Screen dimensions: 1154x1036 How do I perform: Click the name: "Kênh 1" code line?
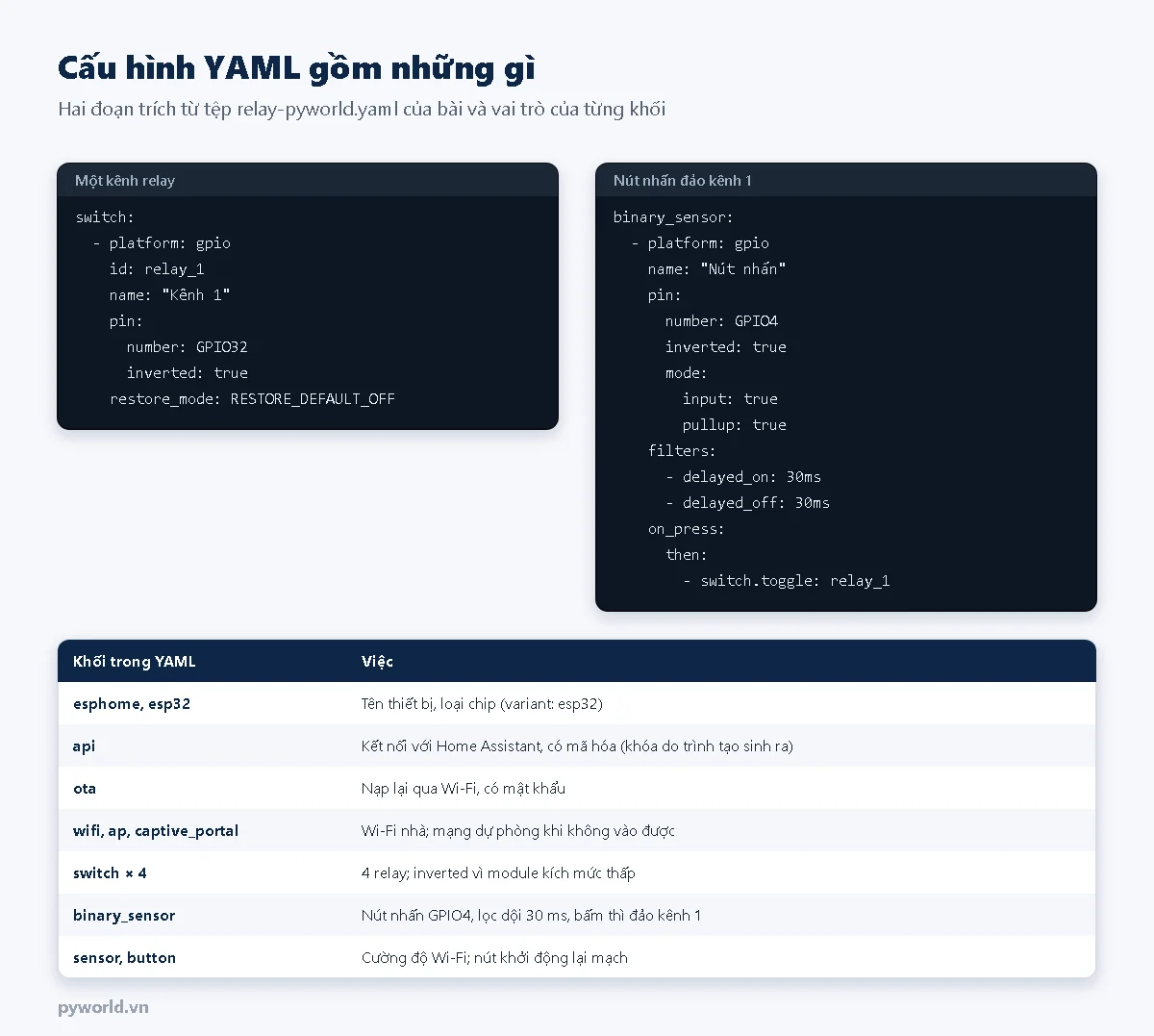pos(169,295)
